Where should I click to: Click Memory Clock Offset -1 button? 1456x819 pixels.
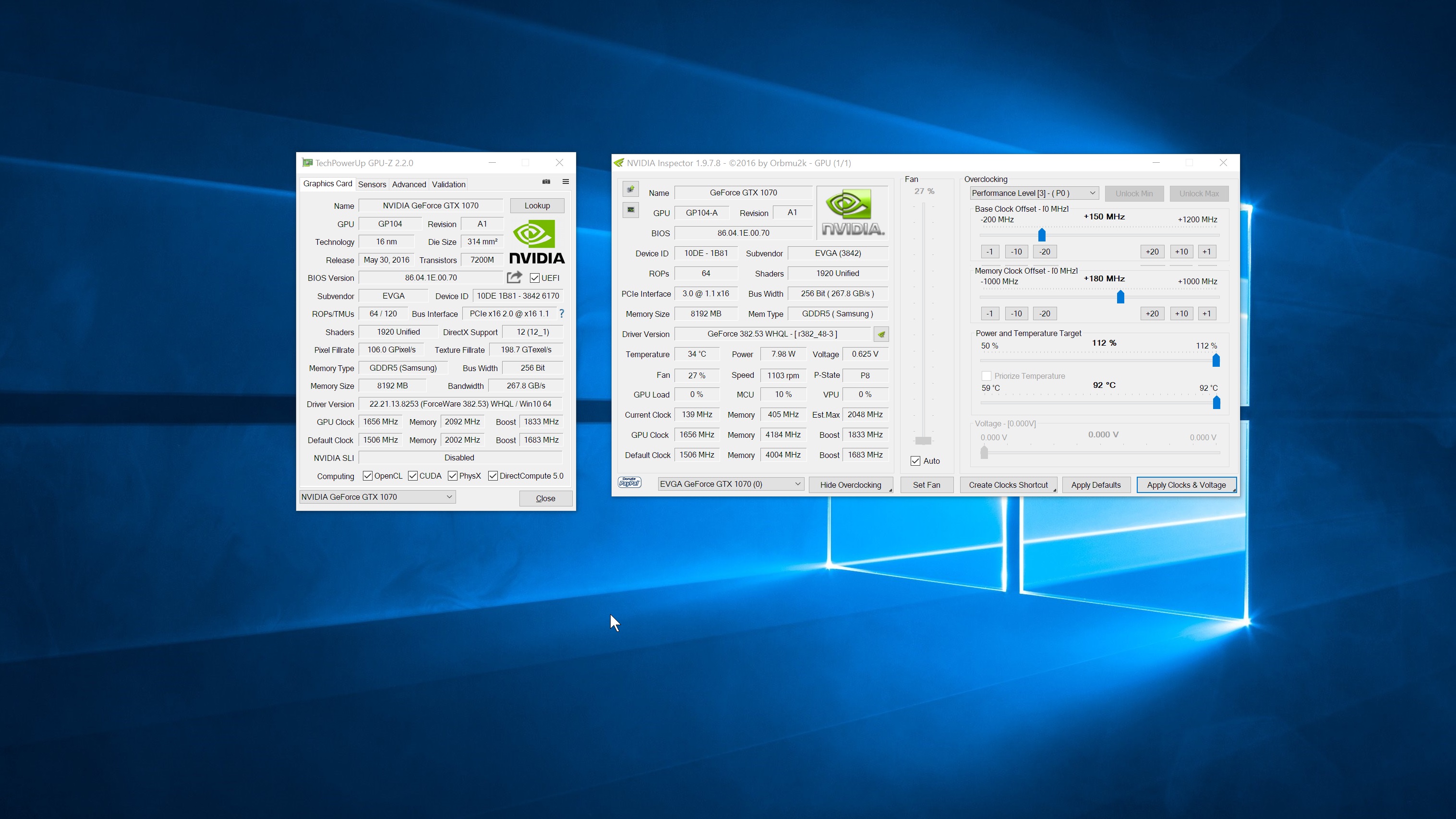990,313
